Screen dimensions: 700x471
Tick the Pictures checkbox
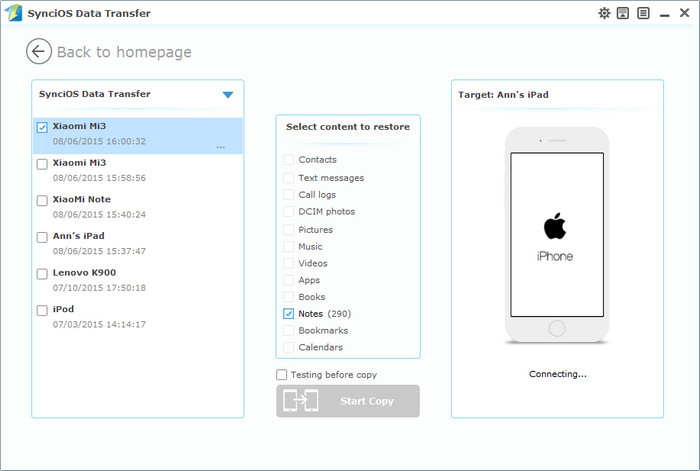point(288,230)
